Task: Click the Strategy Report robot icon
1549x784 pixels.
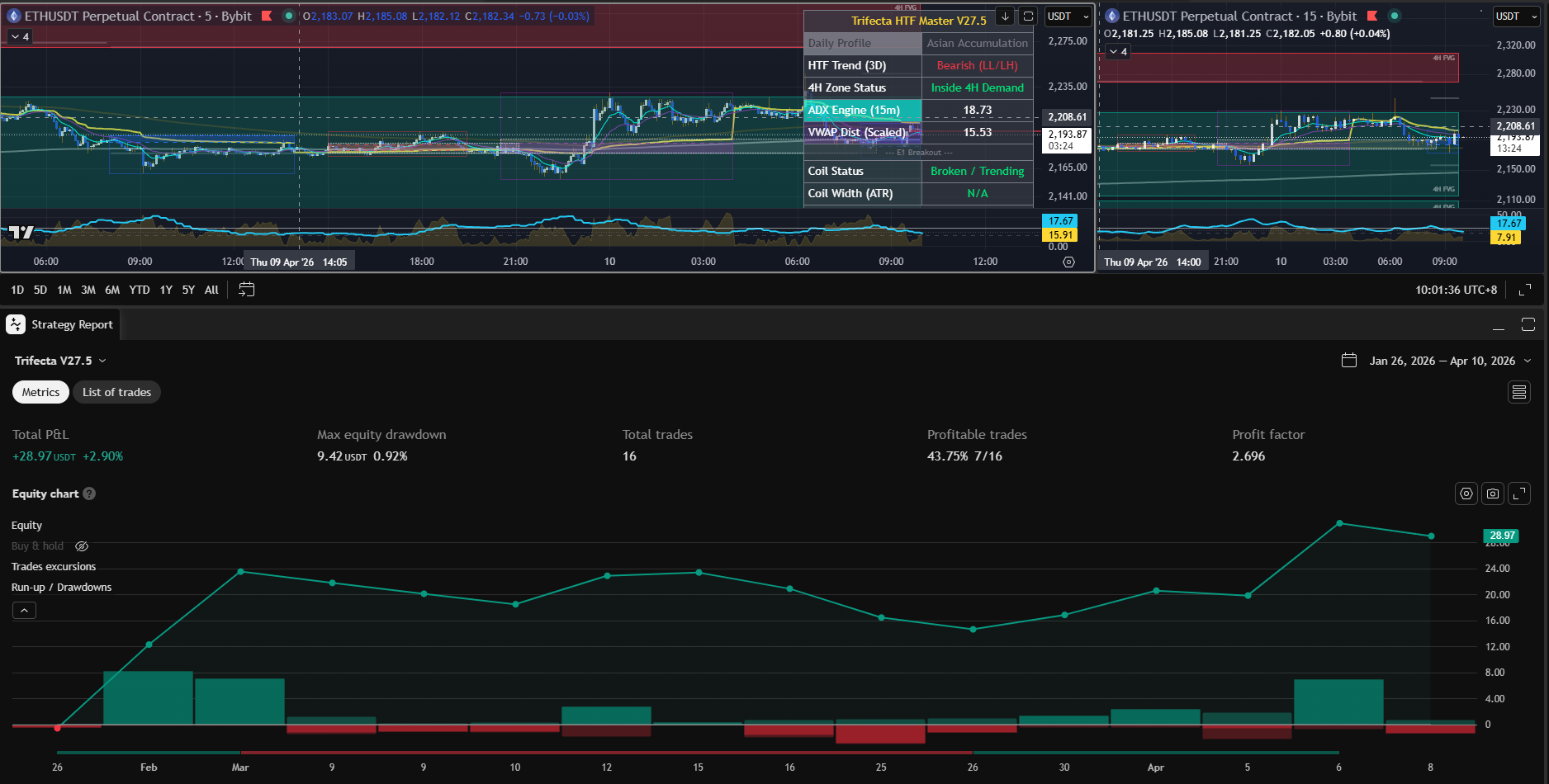Action: [14, 324]
